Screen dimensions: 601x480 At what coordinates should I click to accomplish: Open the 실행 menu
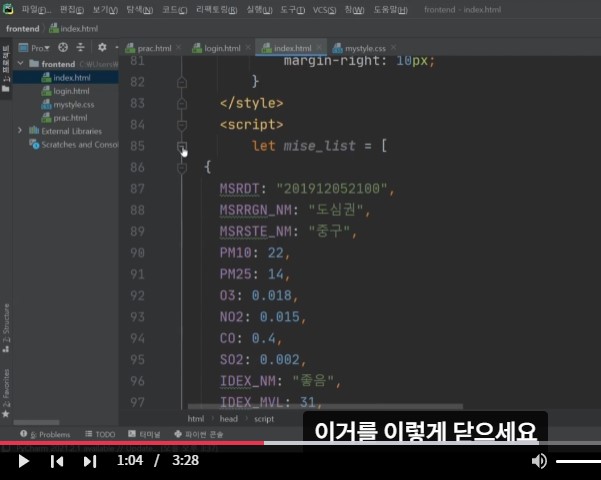(x=259, y=10)
